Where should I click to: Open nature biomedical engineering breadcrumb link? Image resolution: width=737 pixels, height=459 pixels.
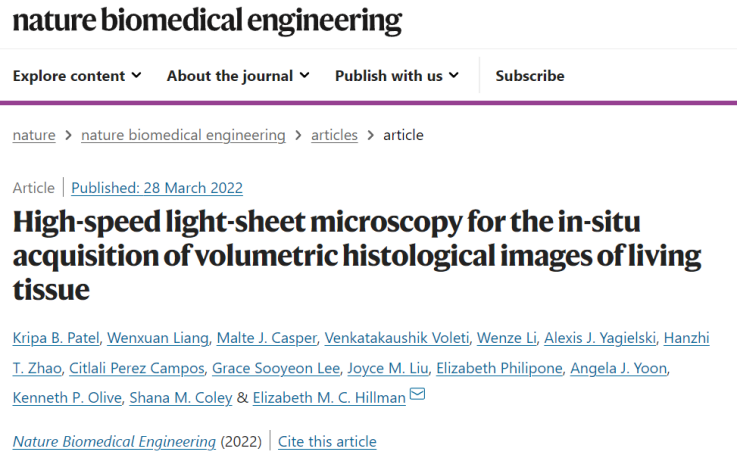point(183,135)
